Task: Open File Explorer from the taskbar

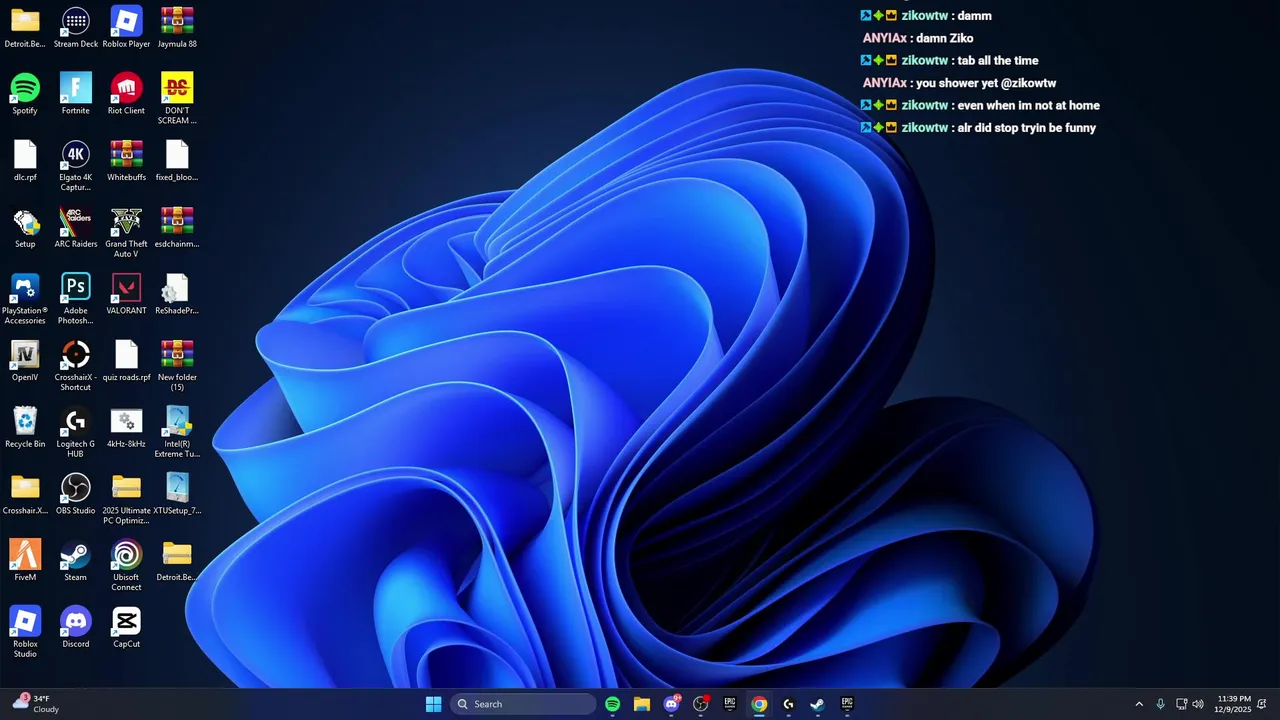Action: (x=642, y=704)
